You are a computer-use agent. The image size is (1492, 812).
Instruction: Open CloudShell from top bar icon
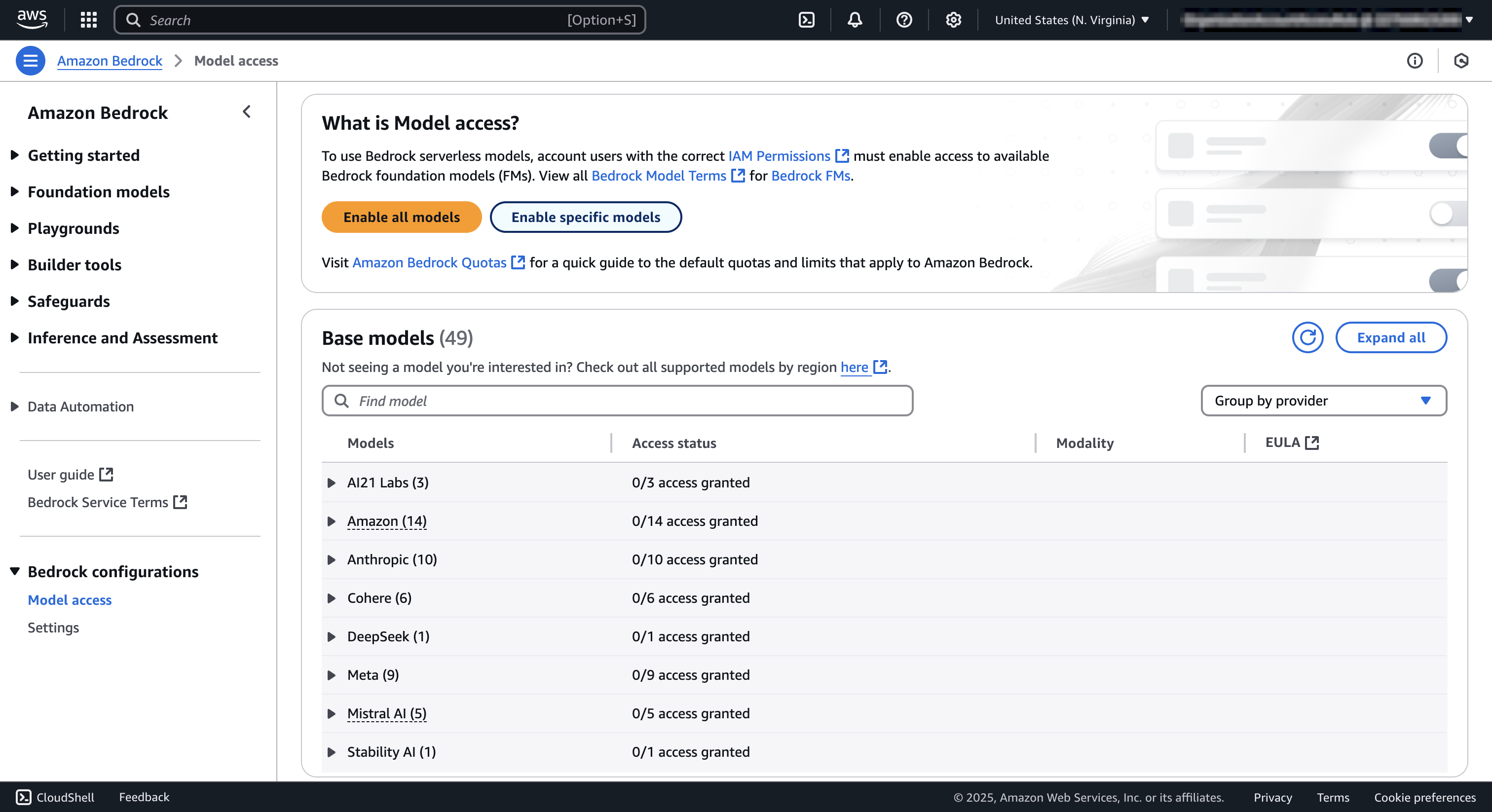click(806, 20)
